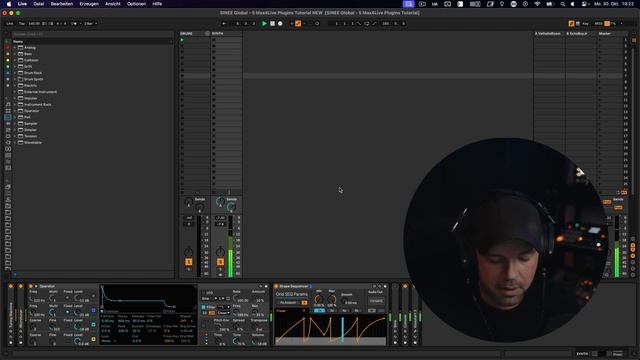Click the Follow back arrow in transport

[224, 24]
